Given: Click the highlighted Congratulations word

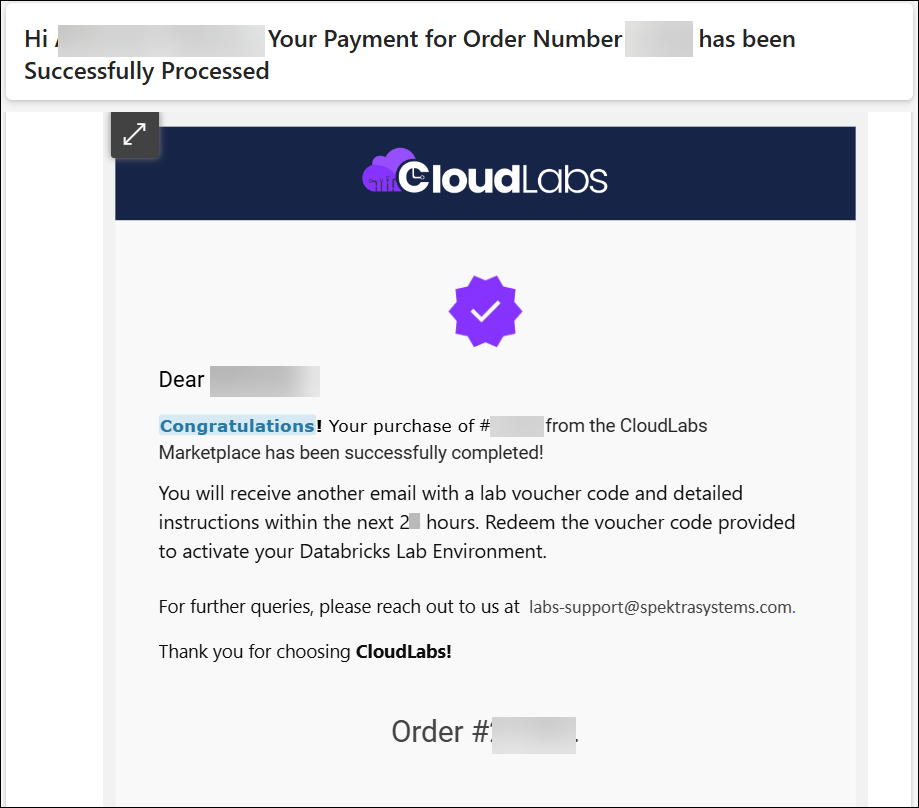Looking at the screenshot, I should point(237,426).
